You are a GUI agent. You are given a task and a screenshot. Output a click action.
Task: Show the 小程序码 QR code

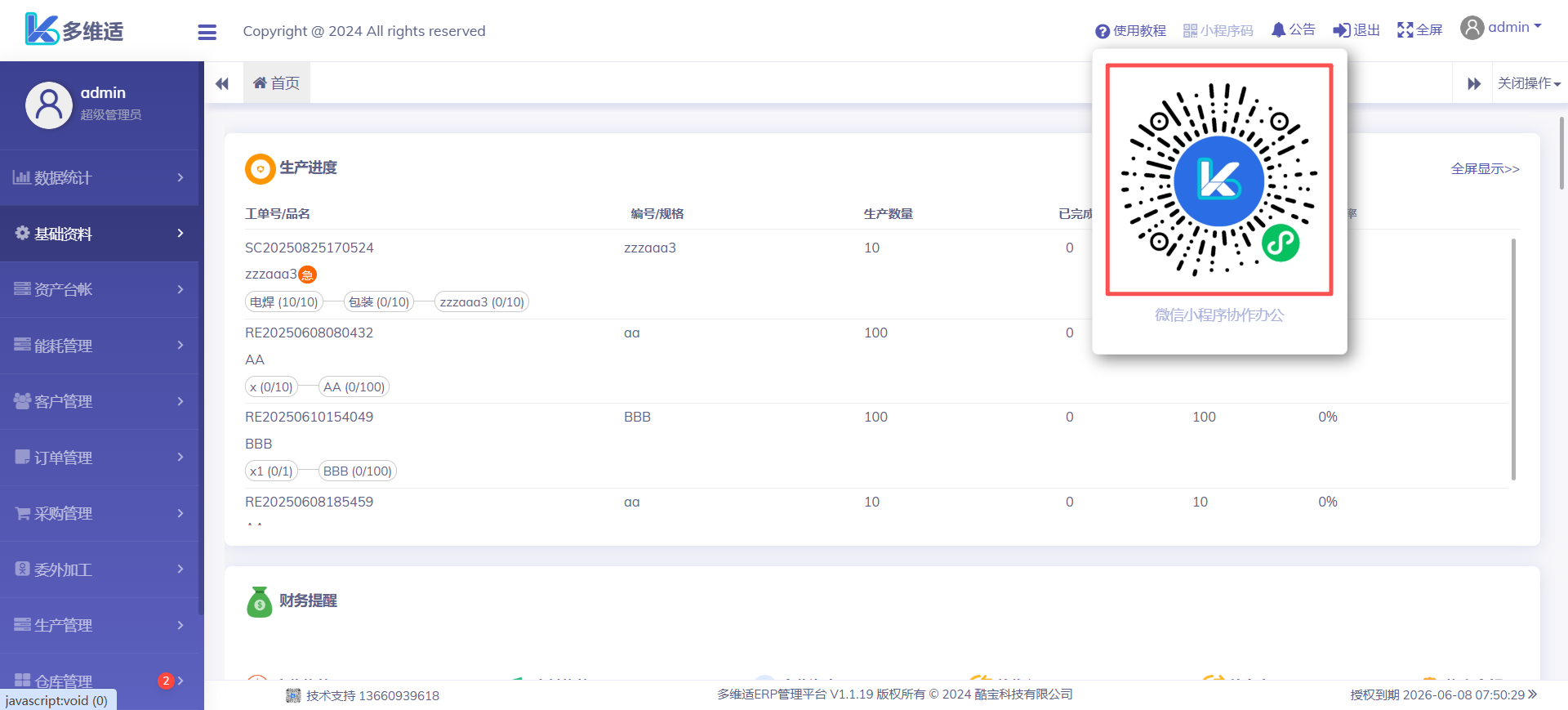[x=1218, y=31]
